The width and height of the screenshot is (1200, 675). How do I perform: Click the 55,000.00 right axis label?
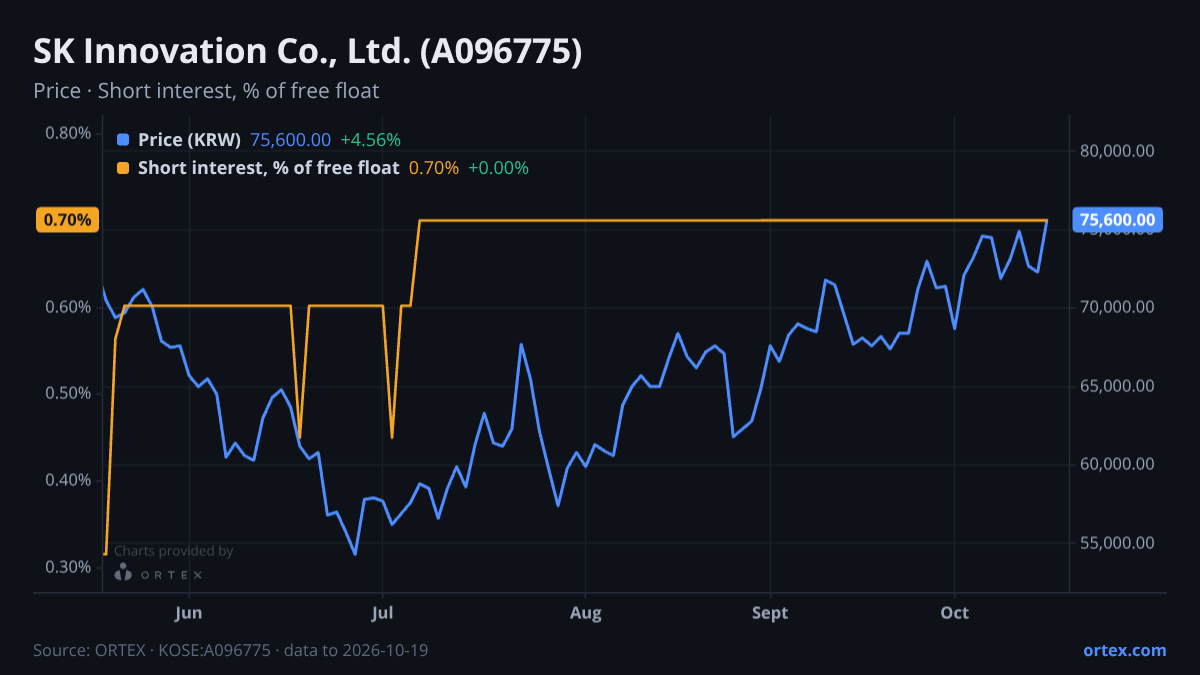pyautogui.click(x=1117, y=543)
